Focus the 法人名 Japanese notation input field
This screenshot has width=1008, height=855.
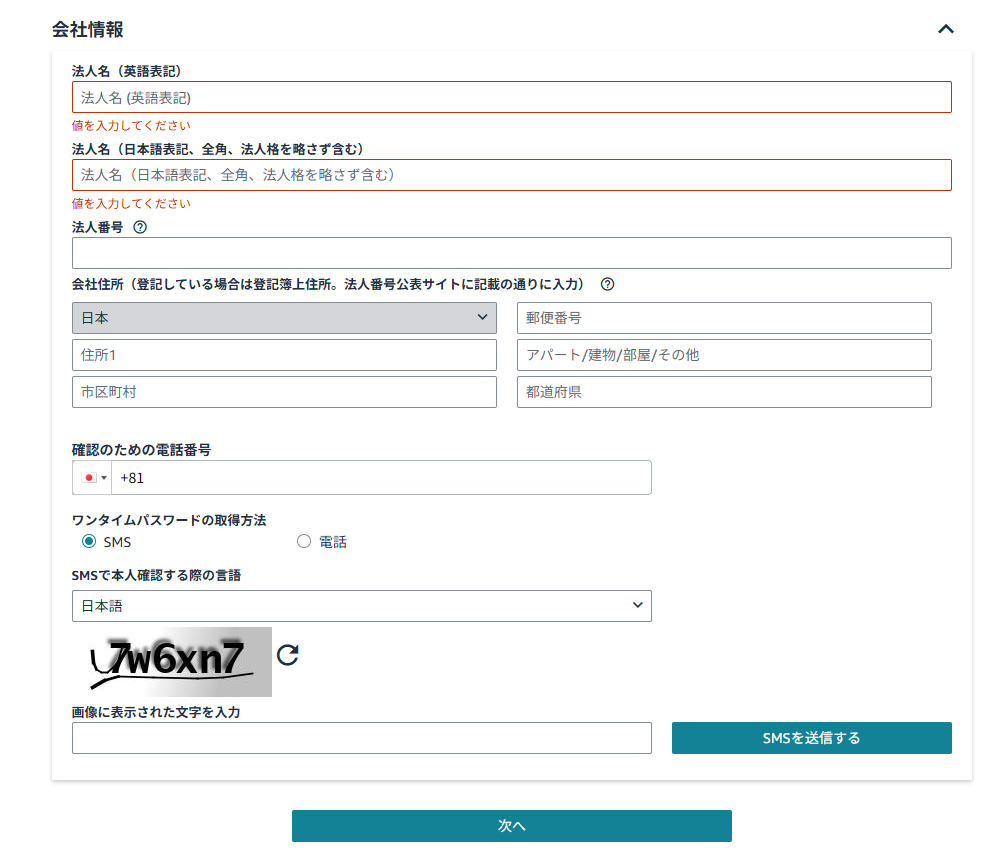[x=511, y=175]
